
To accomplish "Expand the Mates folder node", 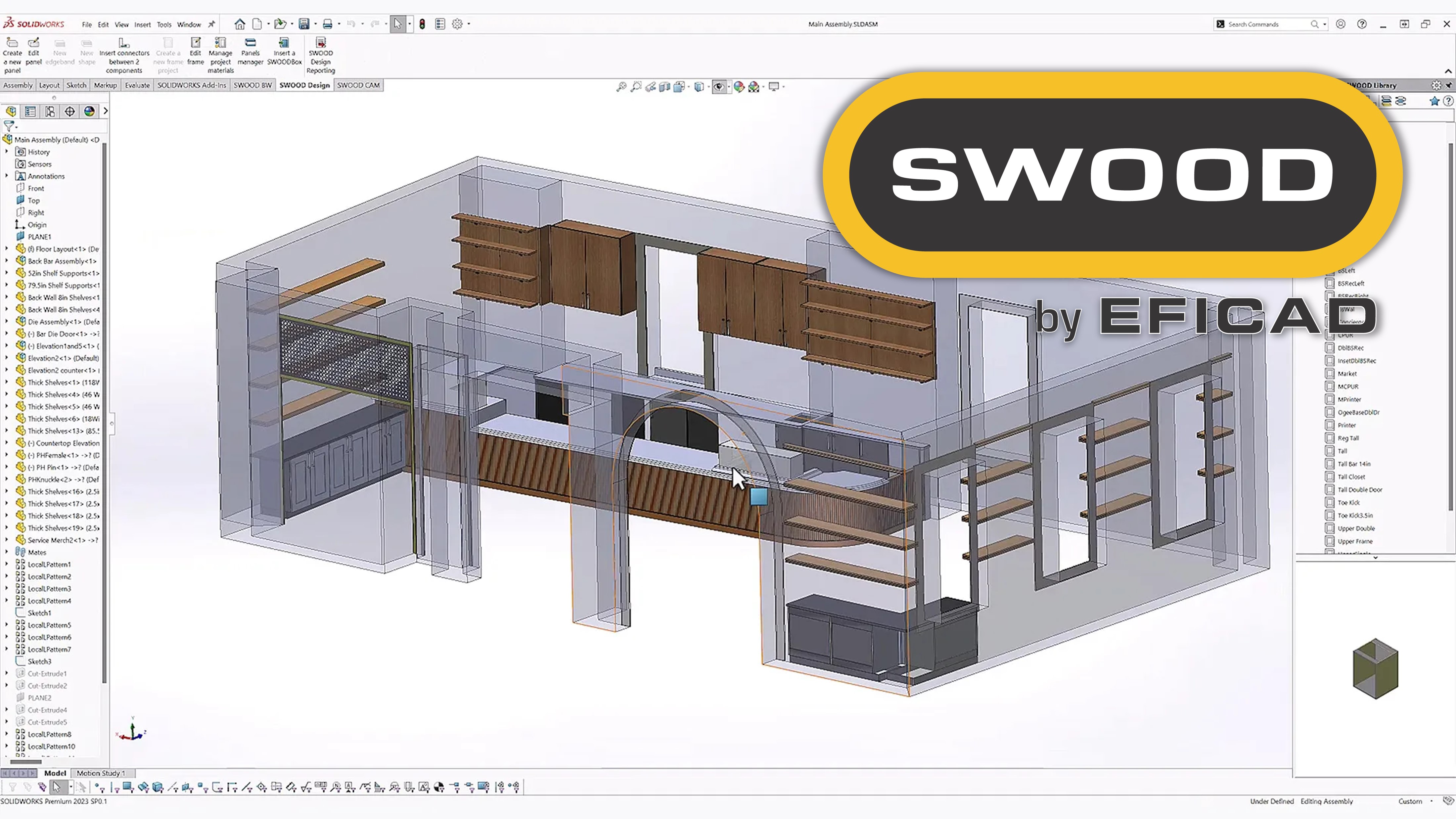I will tap(7, 552).
